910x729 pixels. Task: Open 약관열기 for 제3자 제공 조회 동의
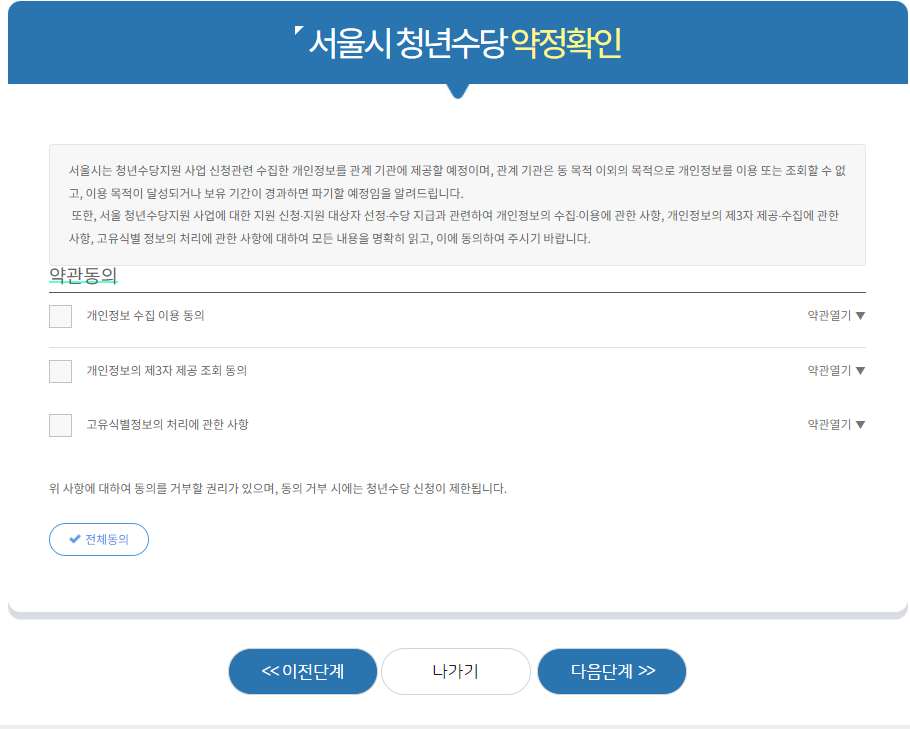pos(836,370)
